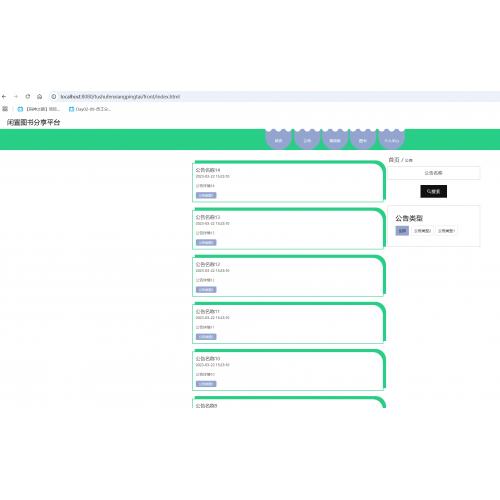Viewport: 500px width, 500px height.
Task: Open the first bookmark in the bookmarks bar
Action: (x=39, y=109)
